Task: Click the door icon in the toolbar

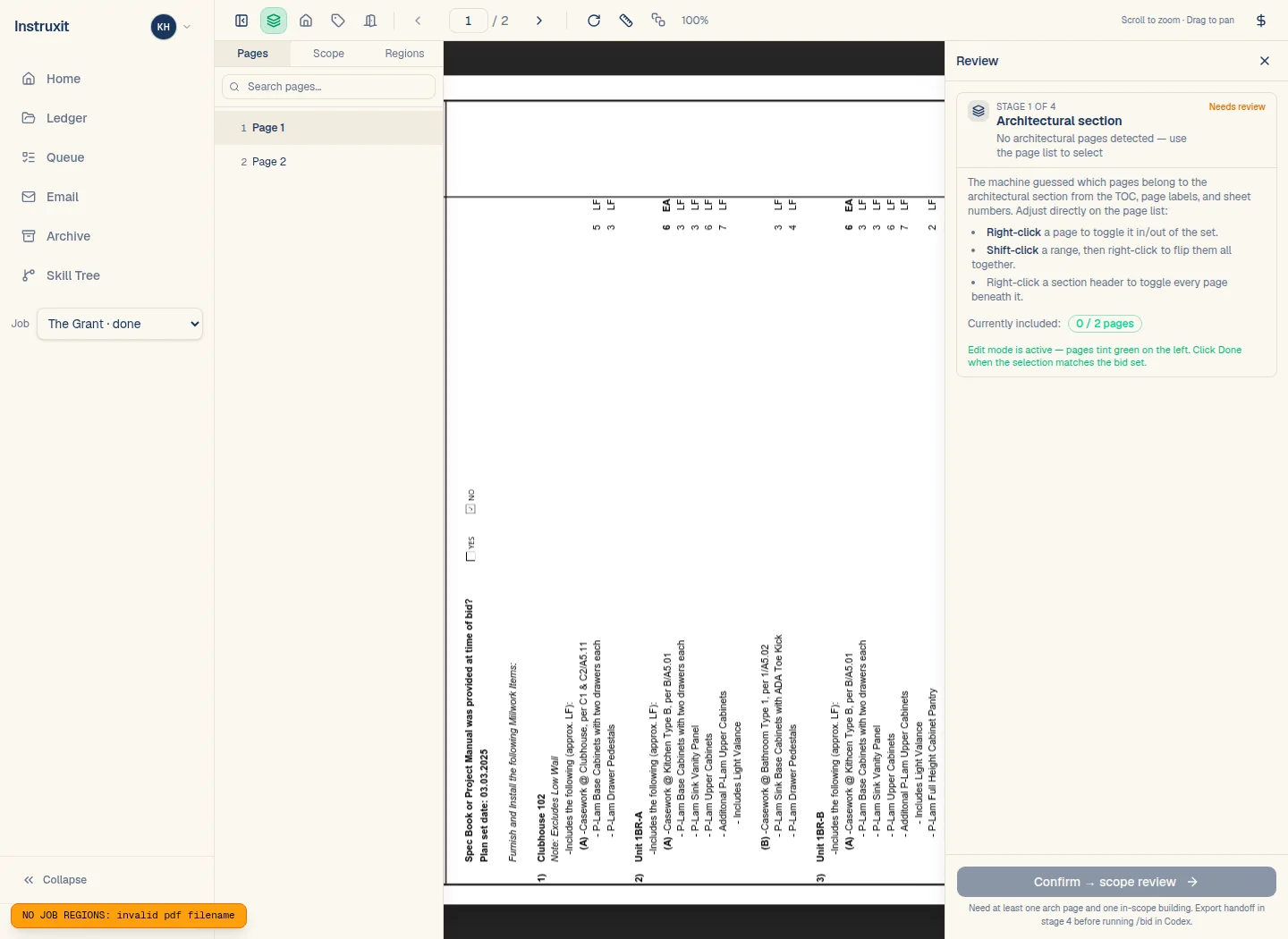Action: [x=370, y=21]
